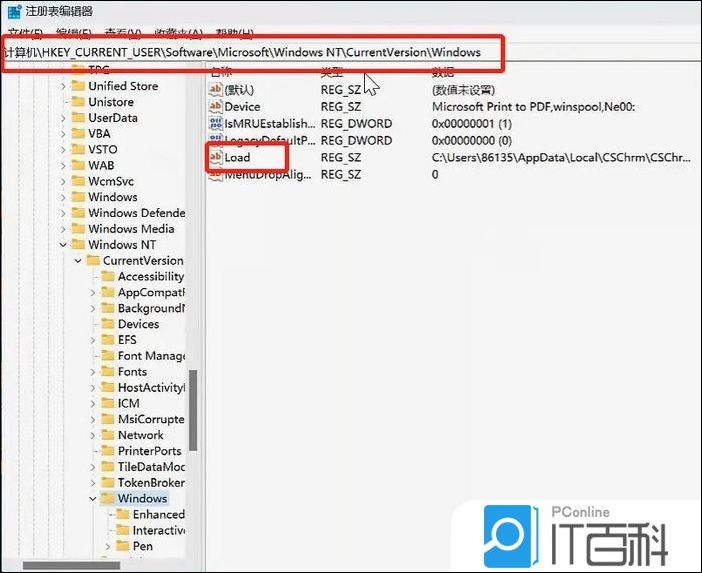
Task: Click the UserData folder icon
Action: tap(78, 118)
